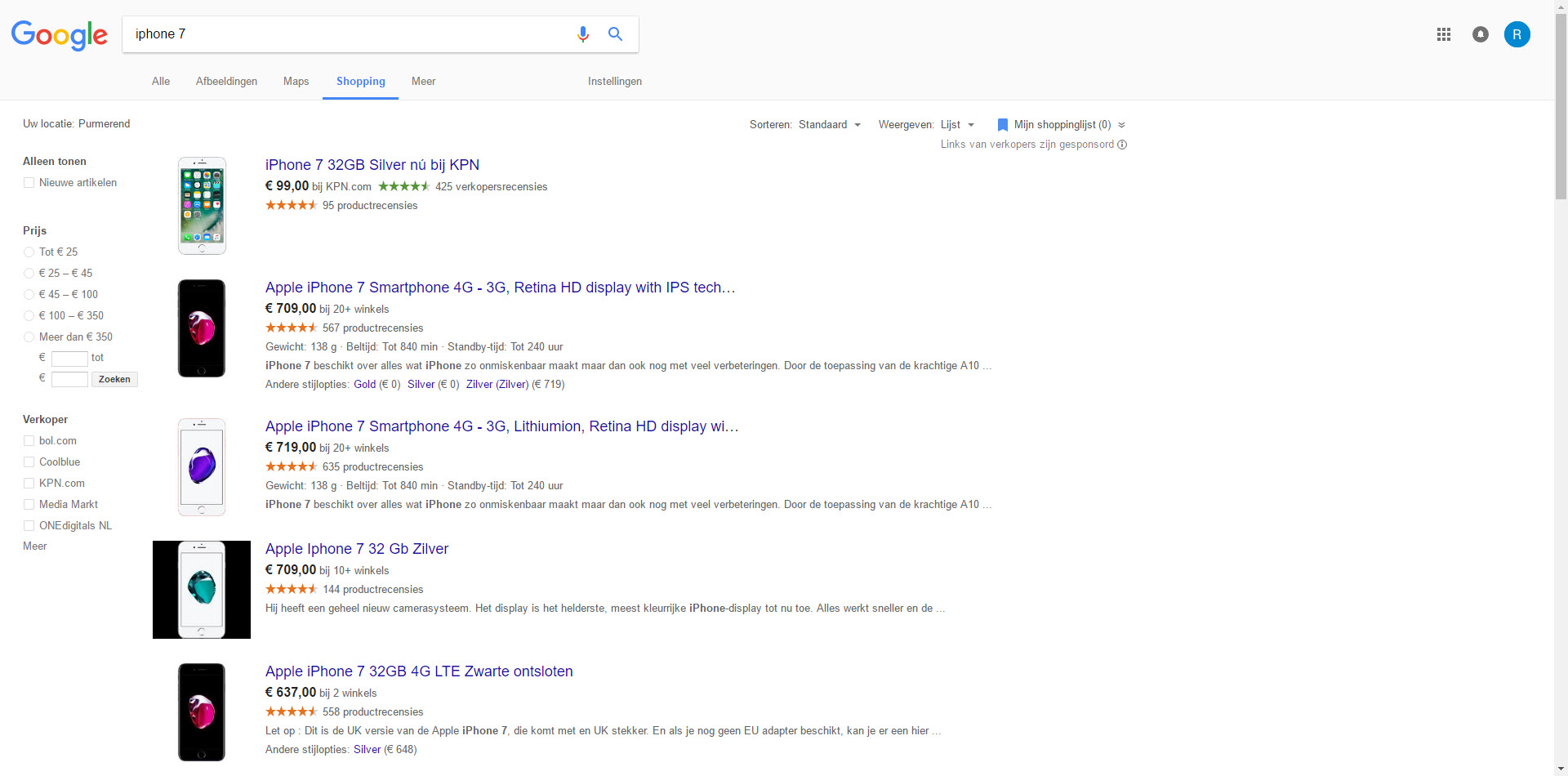Tick the Media Markt seller checkbox
The height and width of the screenshot is (776, 1568).
point(29,505)
